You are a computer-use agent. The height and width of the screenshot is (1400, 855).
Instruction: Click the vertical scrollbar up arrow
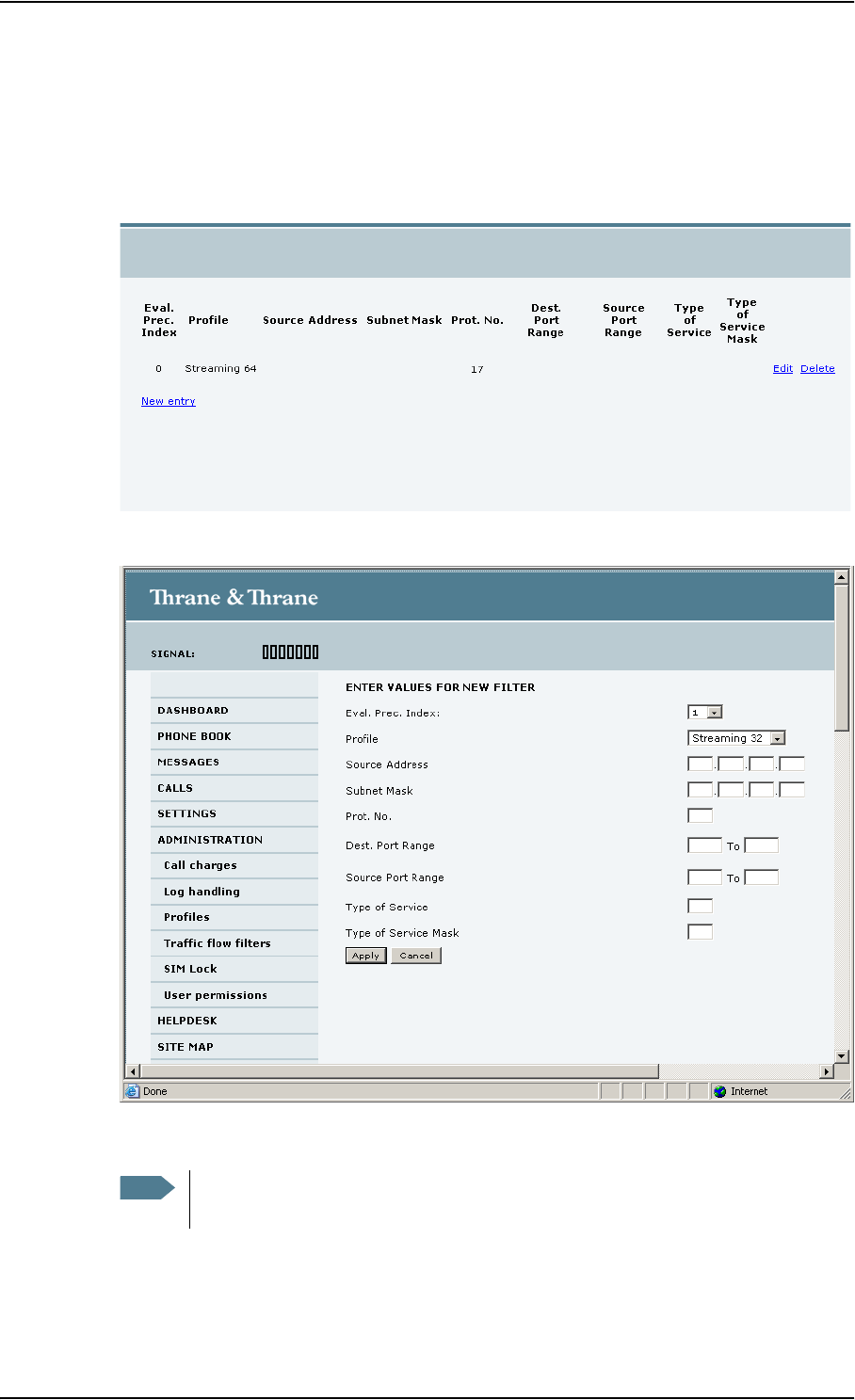pos(843,576)
